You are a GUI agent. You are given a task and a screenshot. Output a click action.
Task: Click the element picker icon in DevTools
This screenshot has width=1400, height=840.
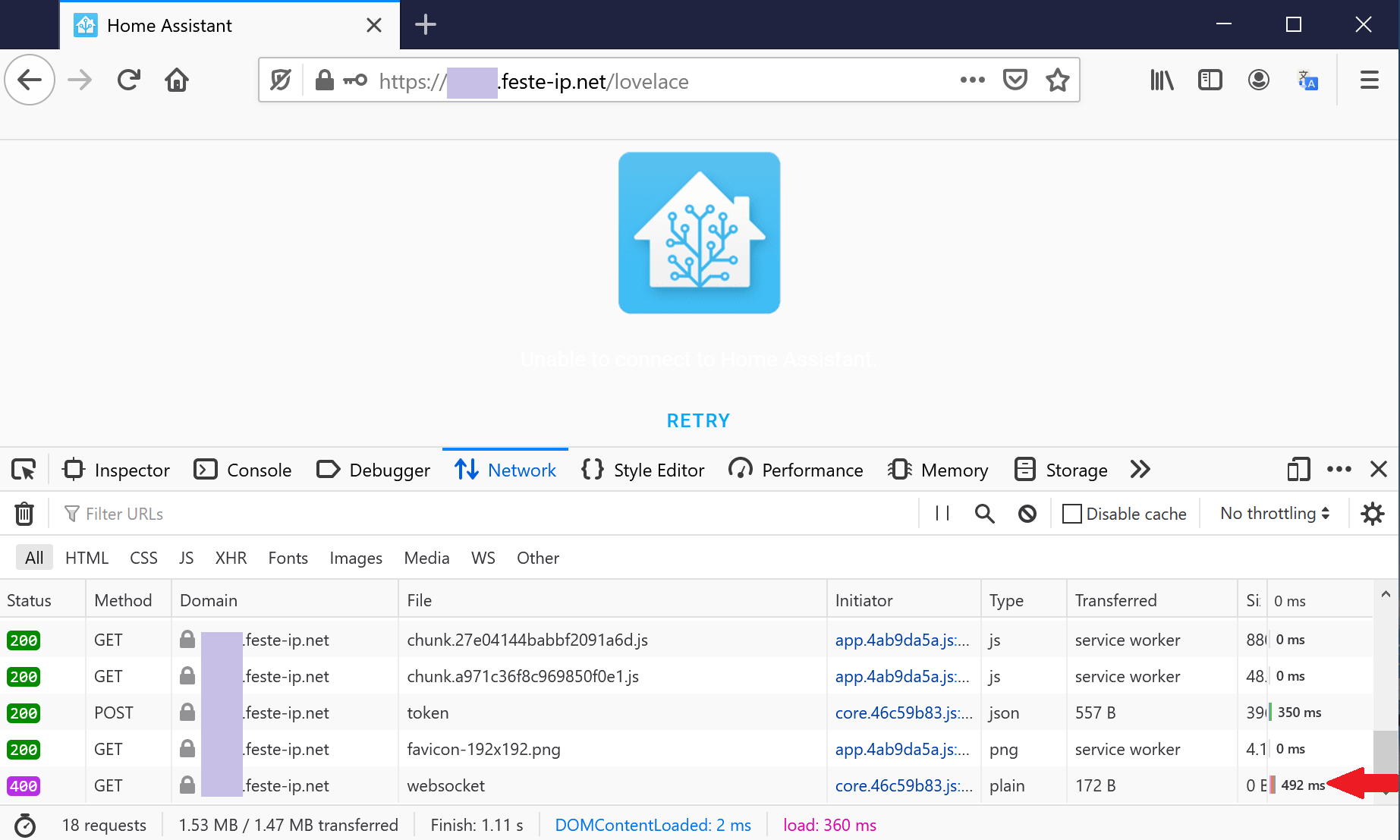coord(24,470)
